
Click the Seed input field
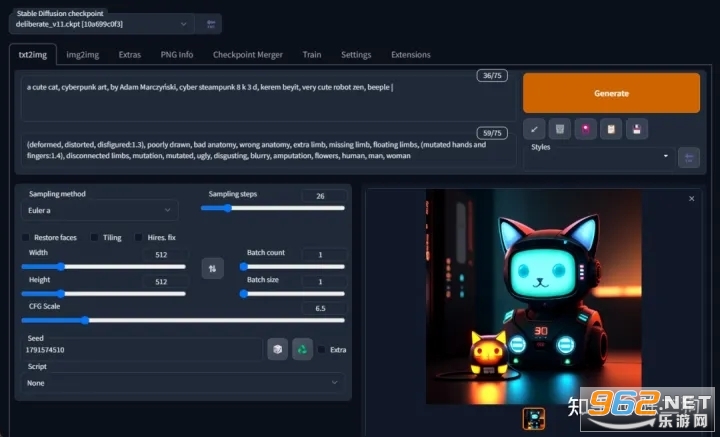(x=142, y=350)
